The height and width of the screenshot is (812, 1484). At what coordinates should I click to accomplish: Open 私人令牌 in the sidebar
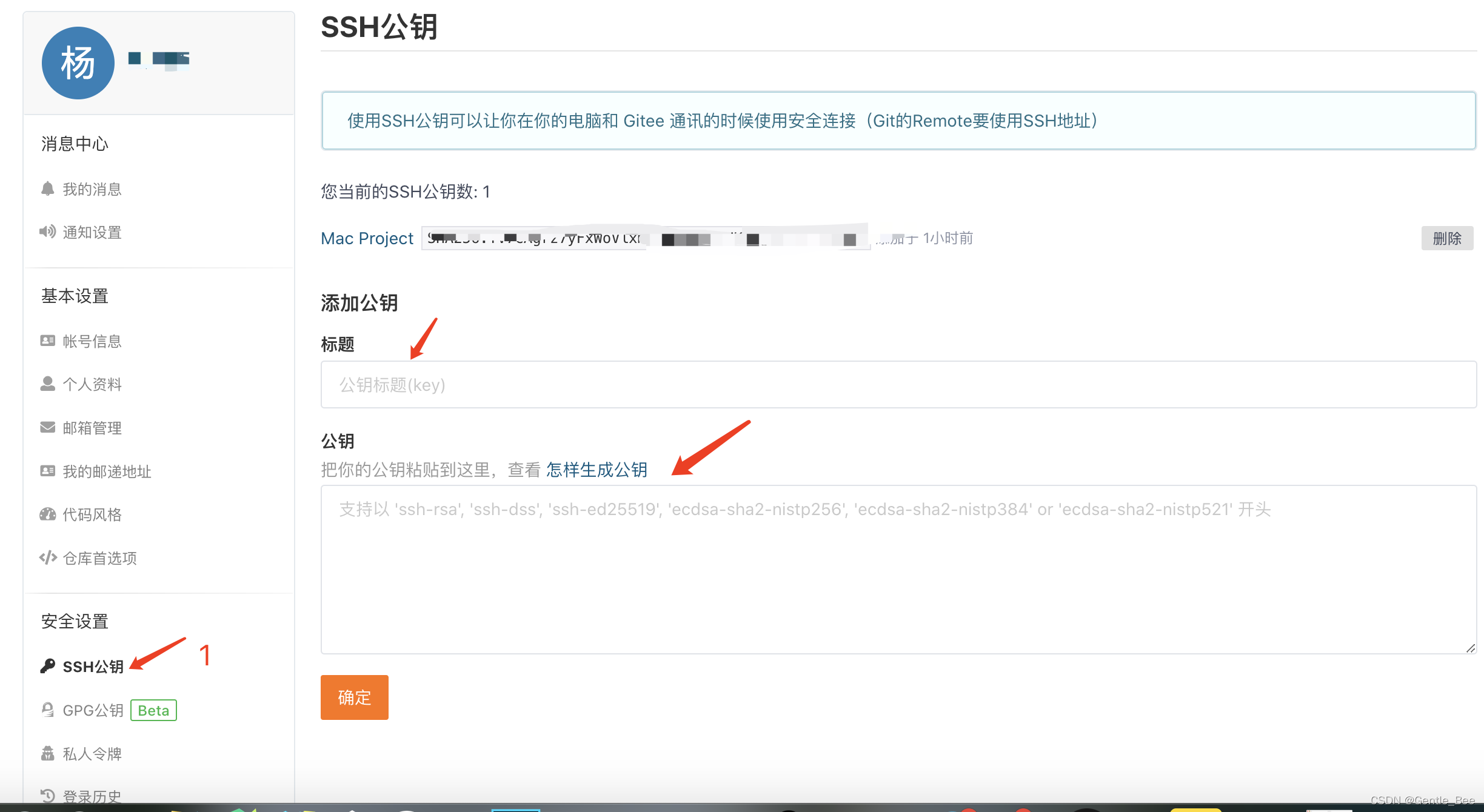(x=92, y=754)
